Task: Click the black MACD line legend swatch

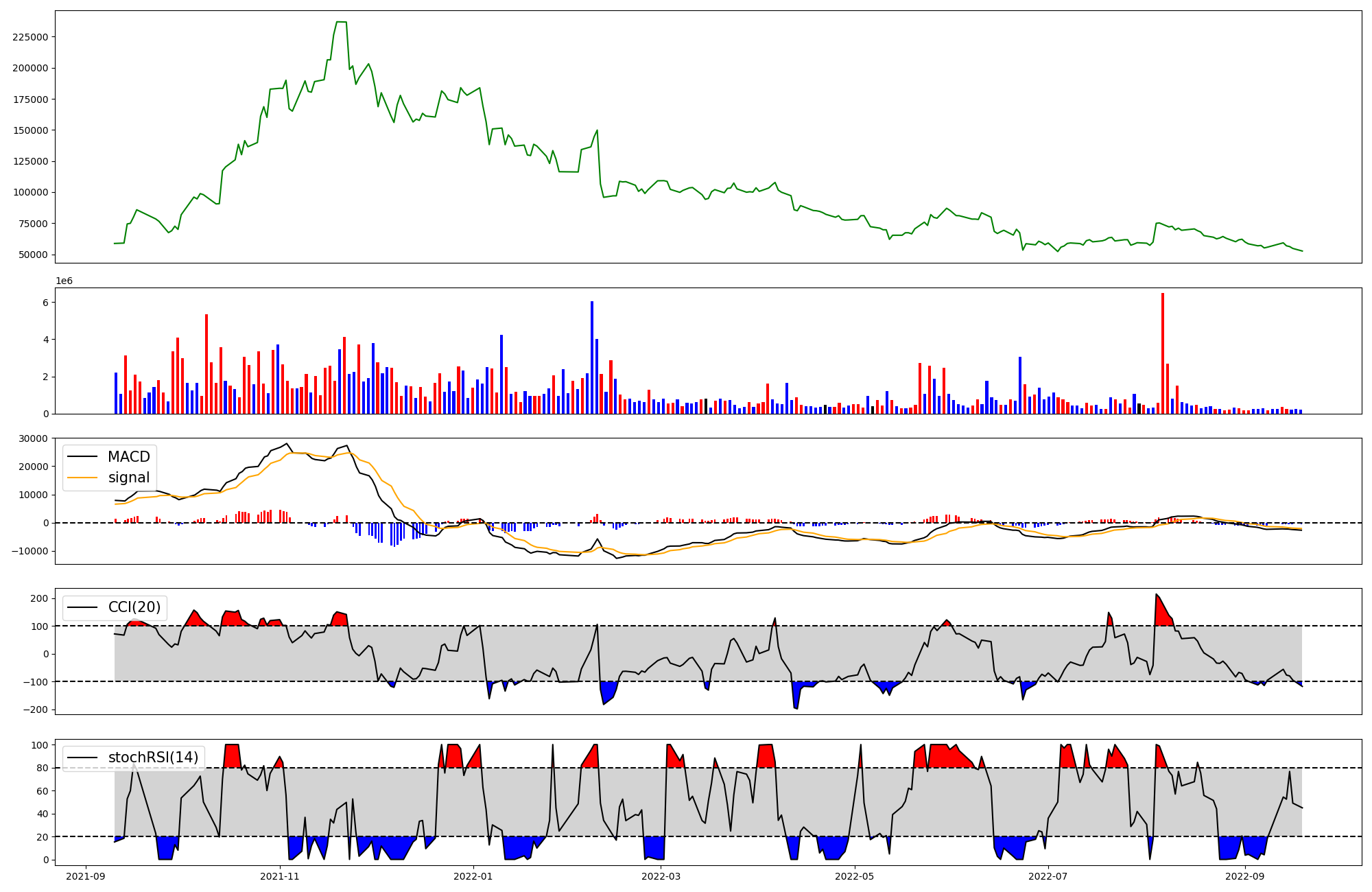Action: pyautogui.click(x=83, y=458)
